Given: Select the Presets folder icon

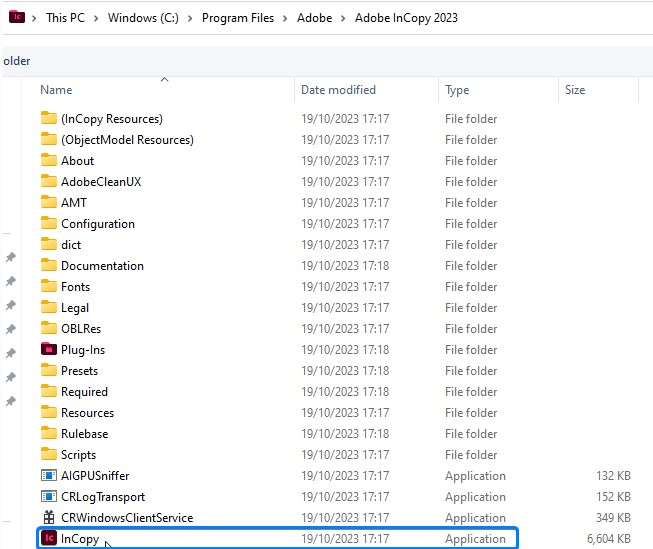Looking at the screenshot, I should 49,370.
